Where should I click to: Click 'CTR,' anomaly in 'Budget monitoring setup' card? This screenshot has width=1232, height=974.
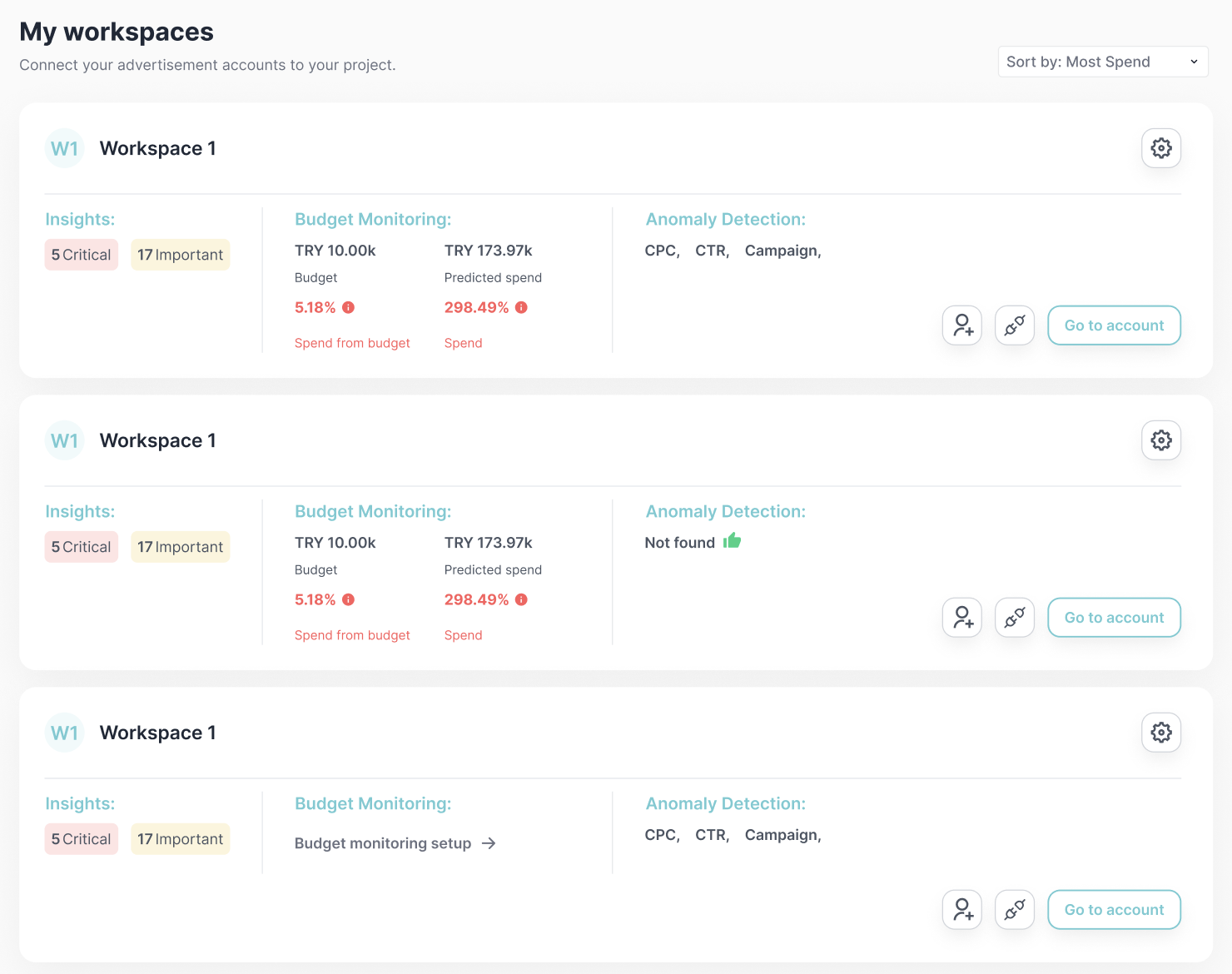[x=713, y=835]
